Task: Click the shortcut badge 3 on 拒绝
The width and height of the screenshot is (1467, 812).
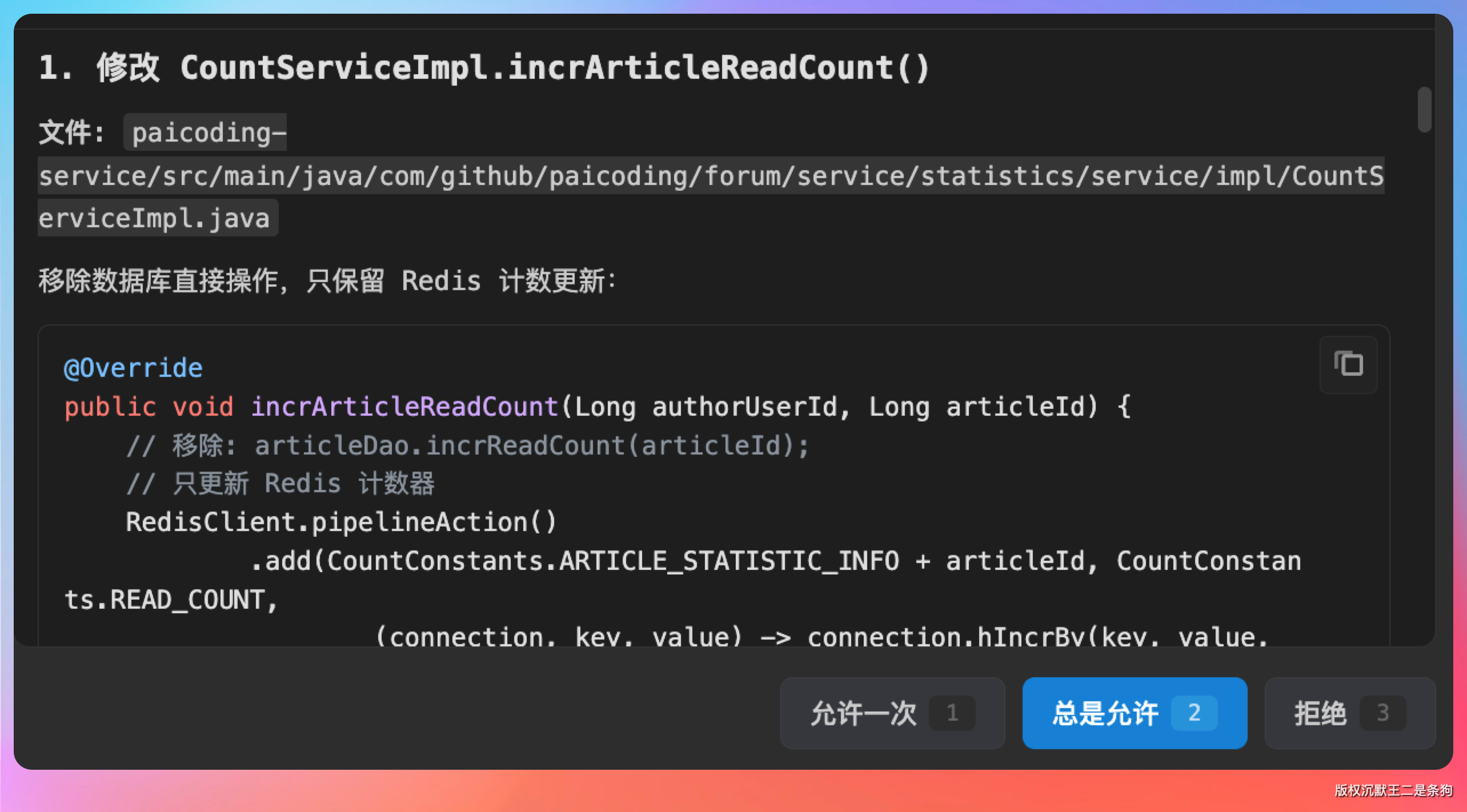Action: coord(1382,713)
